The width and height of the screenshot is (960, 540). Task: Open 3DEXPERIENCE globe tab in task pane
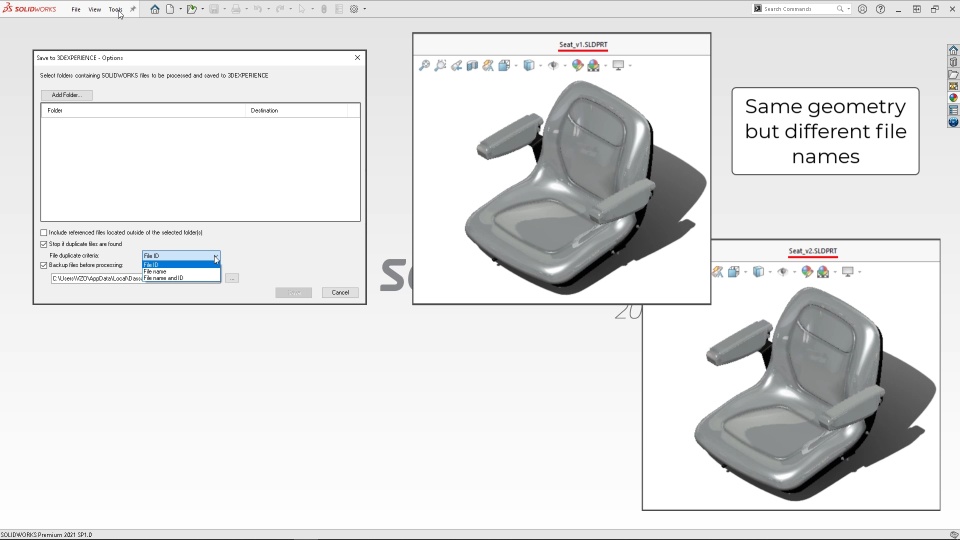[x=953, y=122]
